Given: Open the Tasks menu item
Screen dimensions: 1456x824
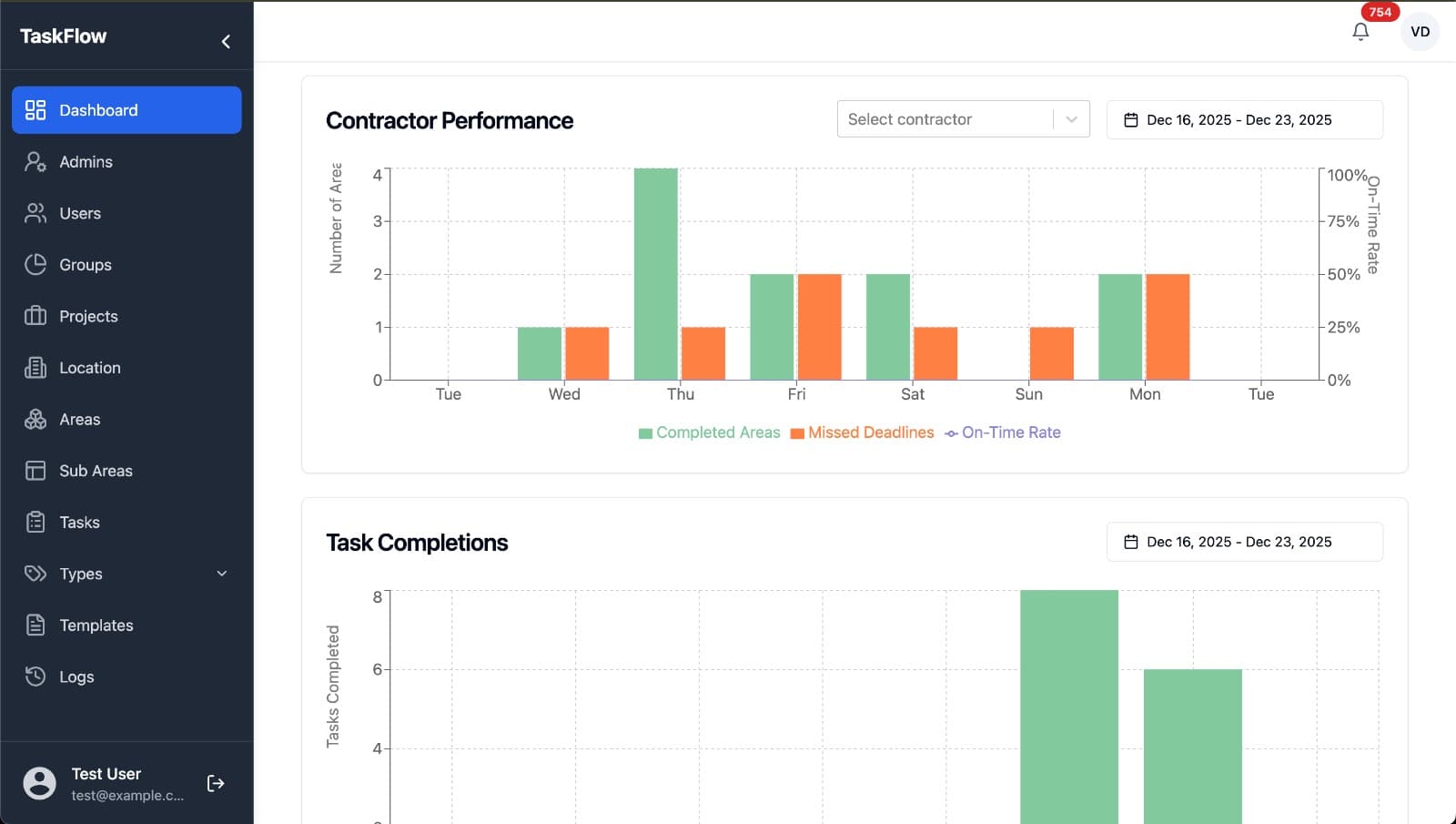Looking at the screenshot, I should tap(80, 523).
